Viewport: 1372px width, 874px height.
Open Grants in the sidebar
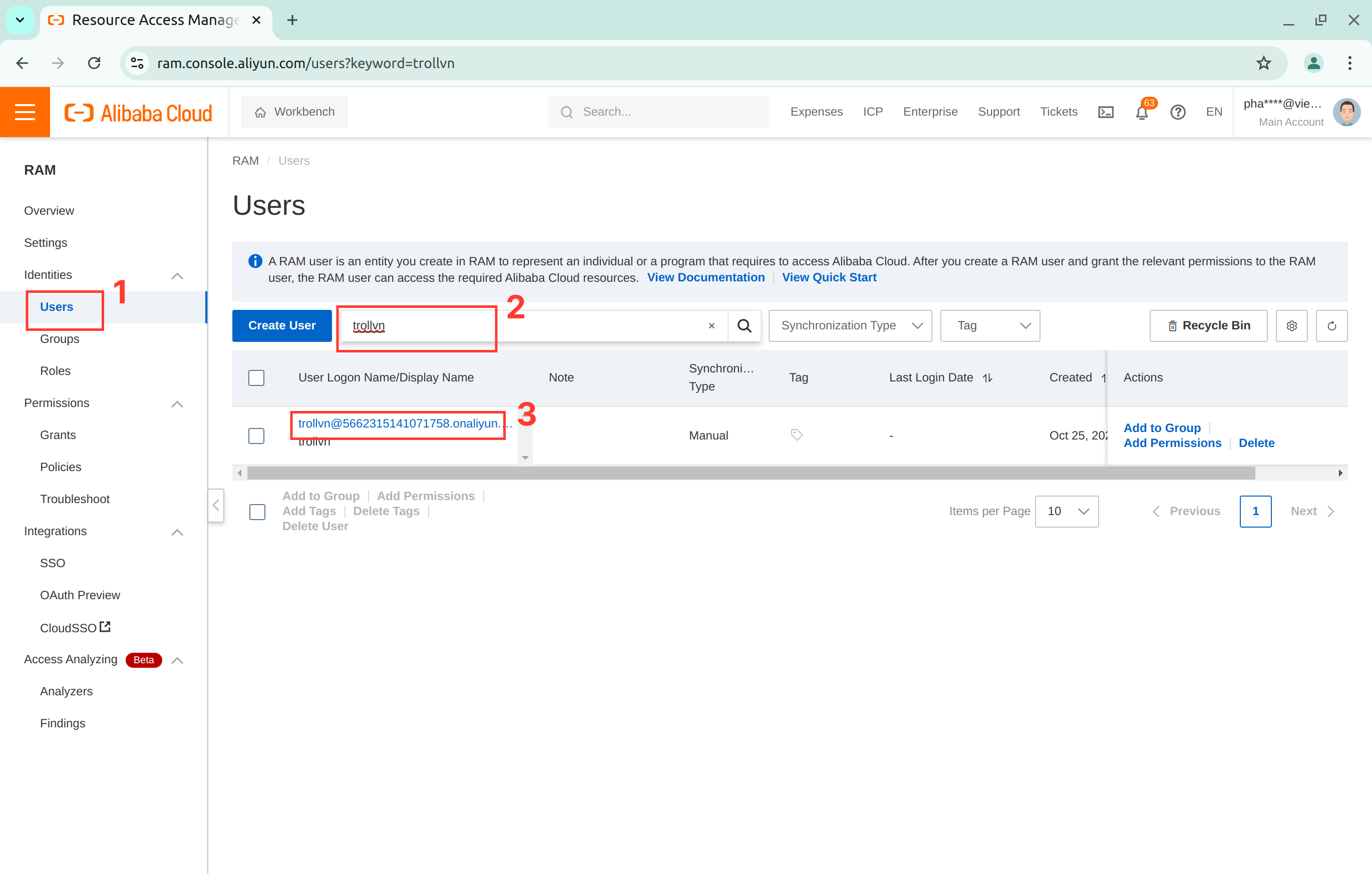[58, 435]
